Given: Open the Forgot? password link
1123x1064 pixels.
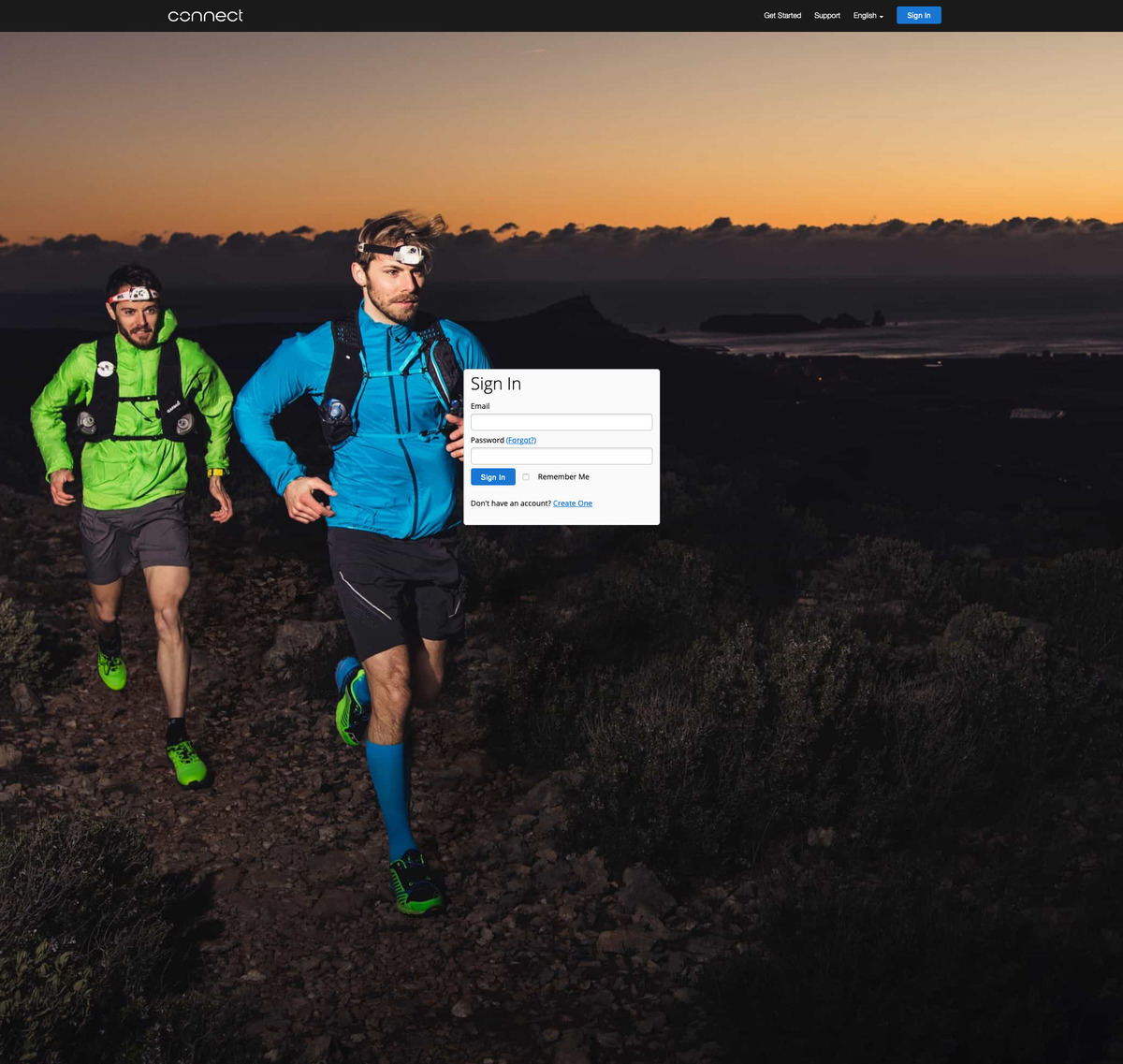Looking at the screenshot, I should coord(521,440).
